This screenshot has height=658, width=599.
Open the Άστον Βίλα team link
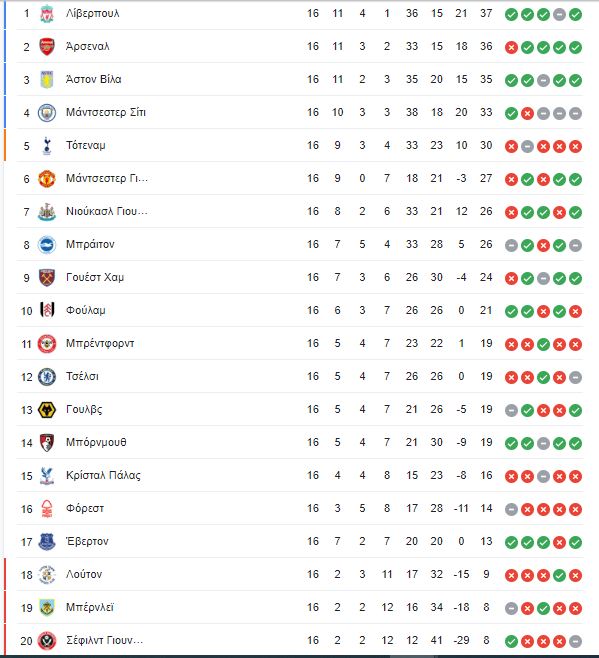94,79
